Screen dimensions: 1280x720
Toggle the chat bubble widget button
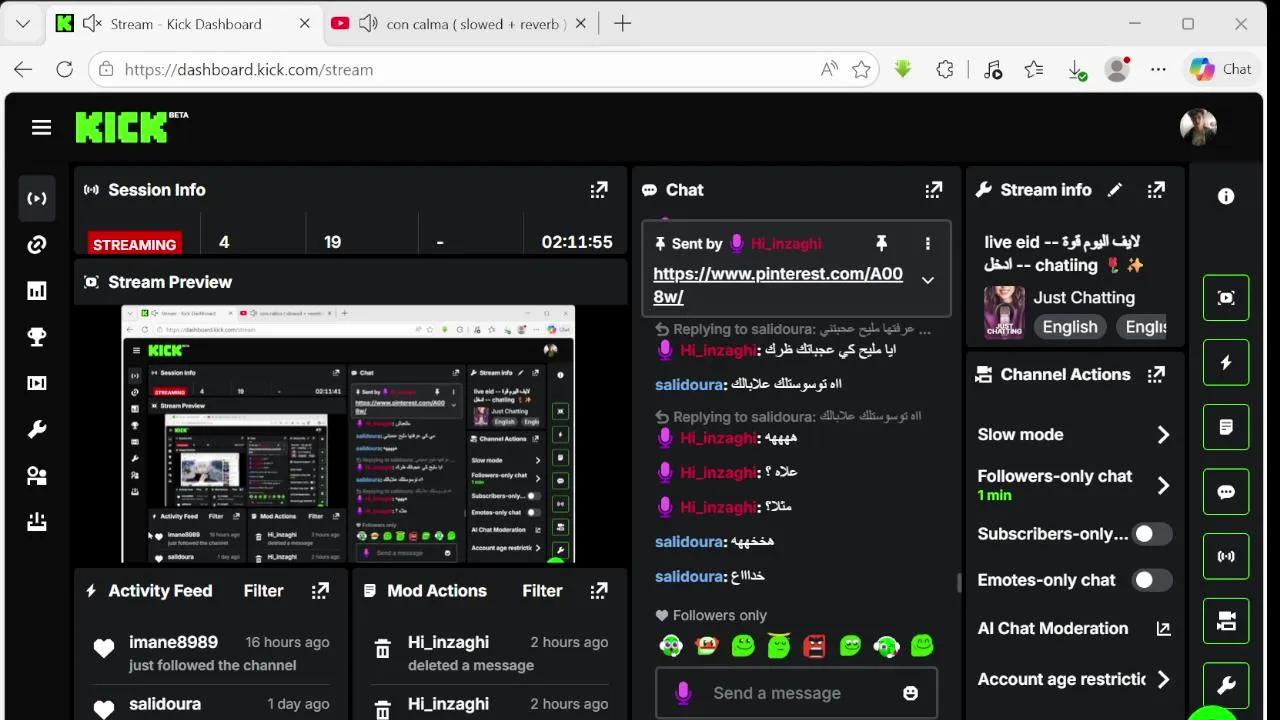1226,492
